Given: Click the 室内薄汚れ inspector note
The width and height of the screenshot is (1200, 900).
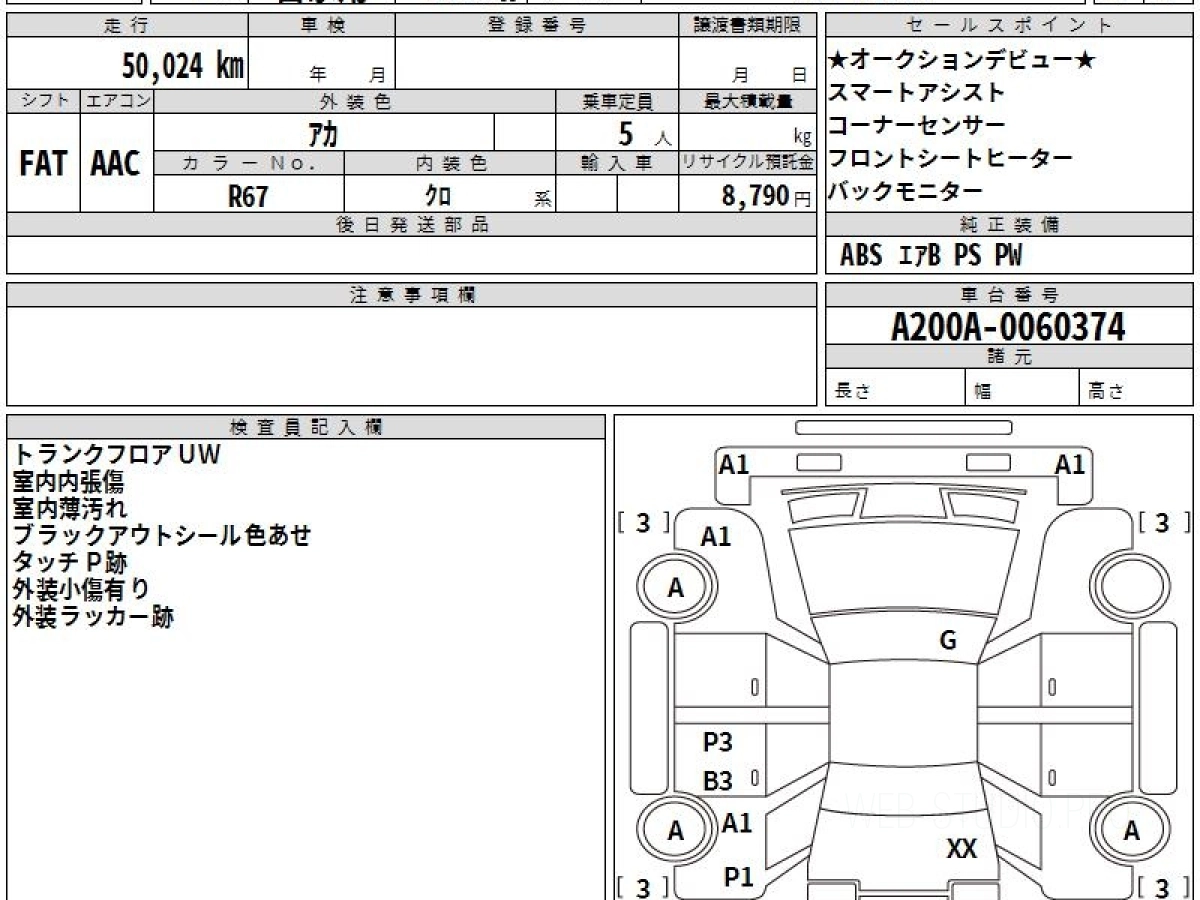Looking at the screenshot, I should click(70, 509).
